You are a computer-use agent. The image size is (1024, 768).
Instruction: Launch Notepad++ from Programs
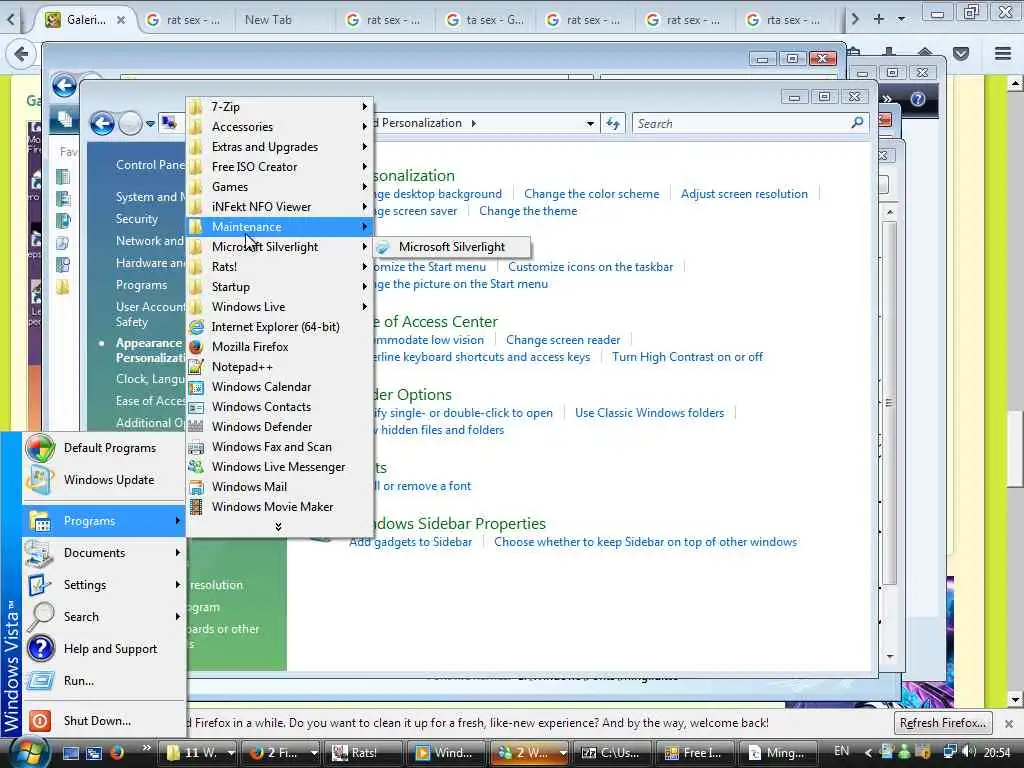pos(280,367)
